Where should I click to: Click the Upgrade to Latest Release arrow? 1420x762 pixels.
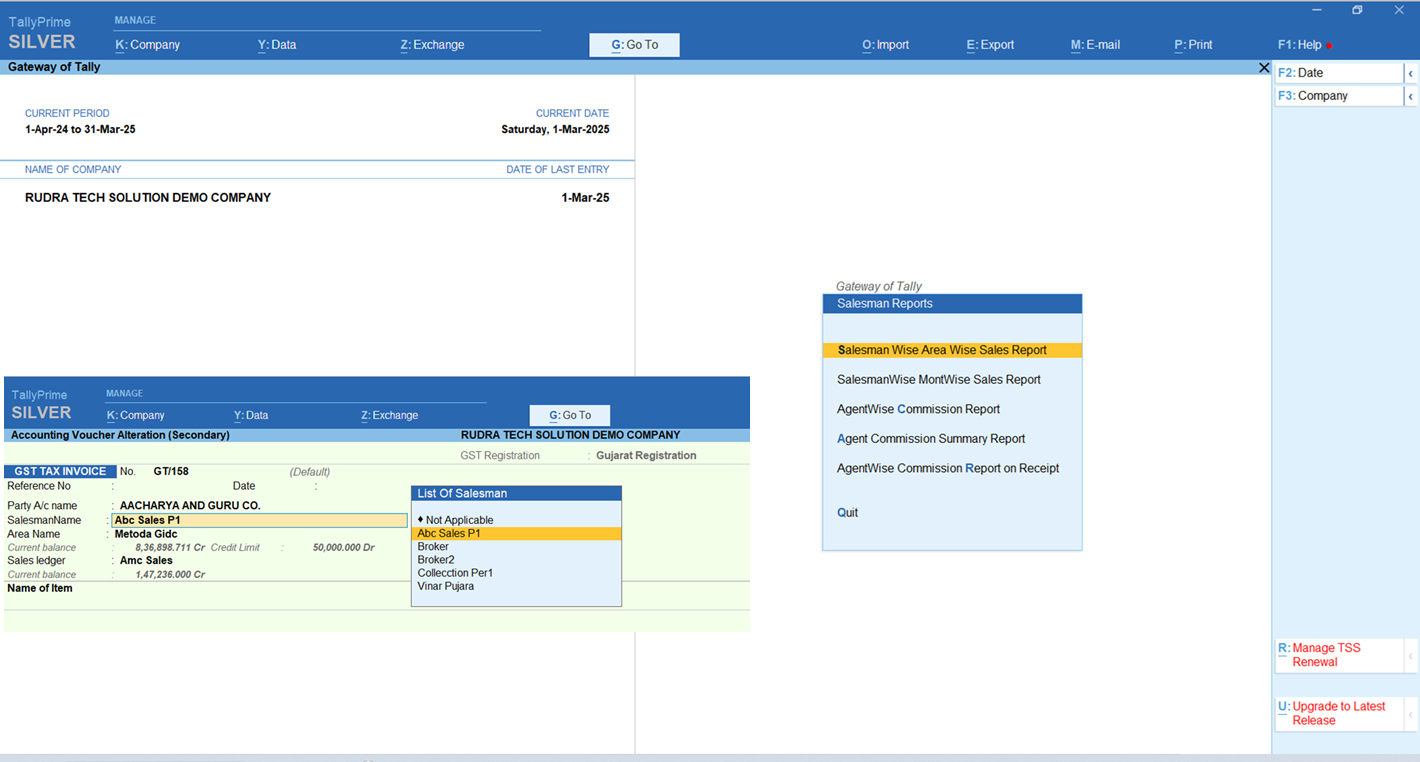(1410, 713)
